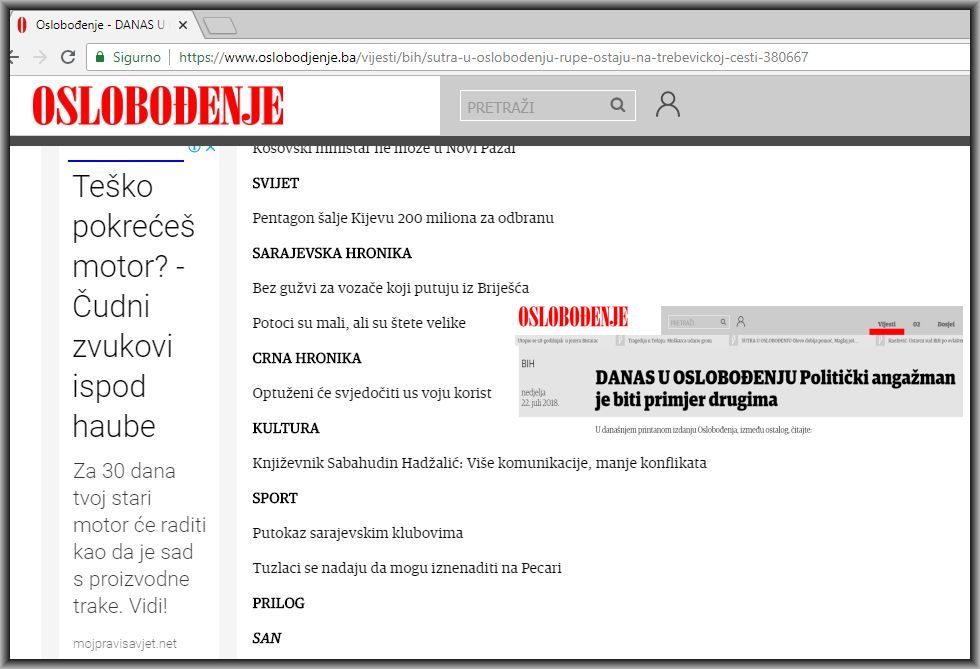Click 'U današnjem printanom izdanju Oslobođenja' text
This screenshot has height=669, width=980.
click(x=704, y=430)
